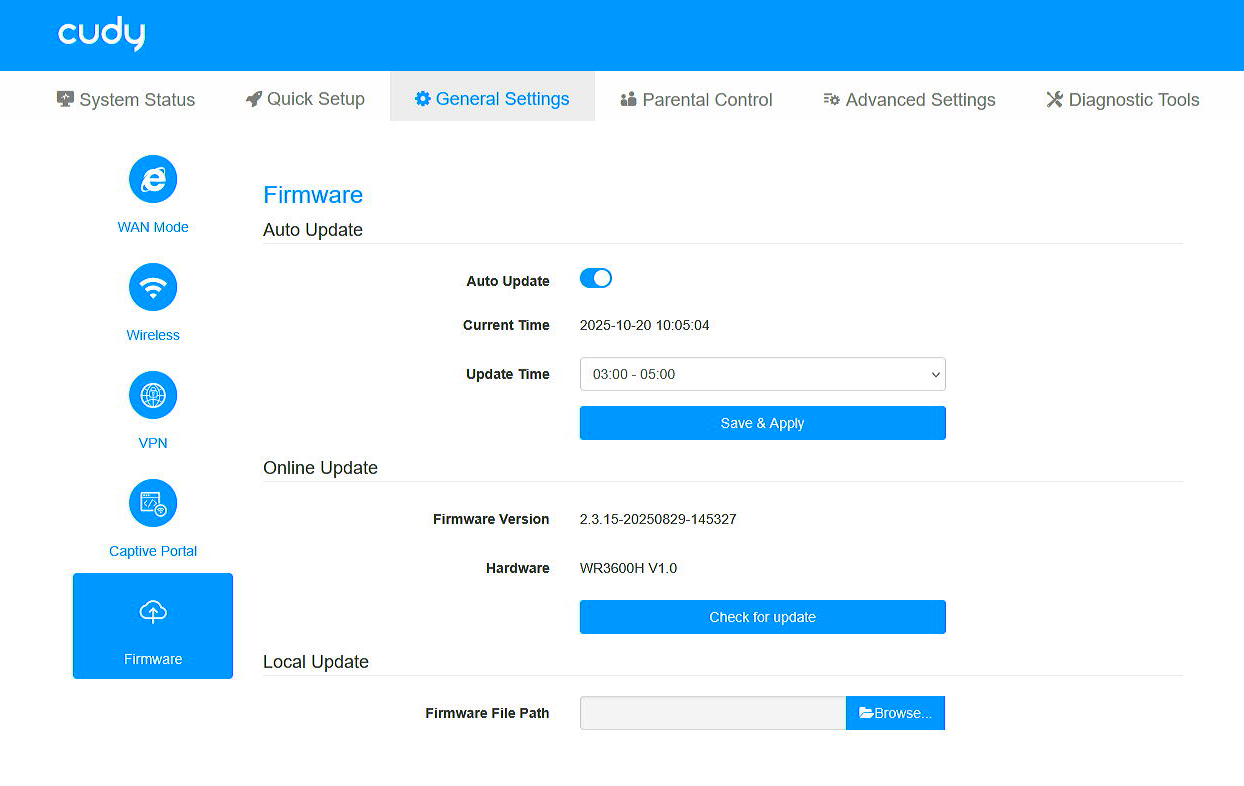Click the Firmware File Path field
The width and height of the screenshot is (1244, 786).
point(712,713)
